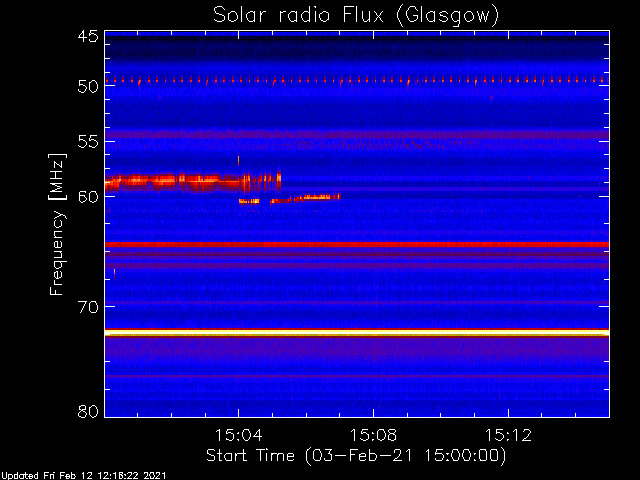
Task: Select the 80 frequency tick label
Action: pos(88,411)
